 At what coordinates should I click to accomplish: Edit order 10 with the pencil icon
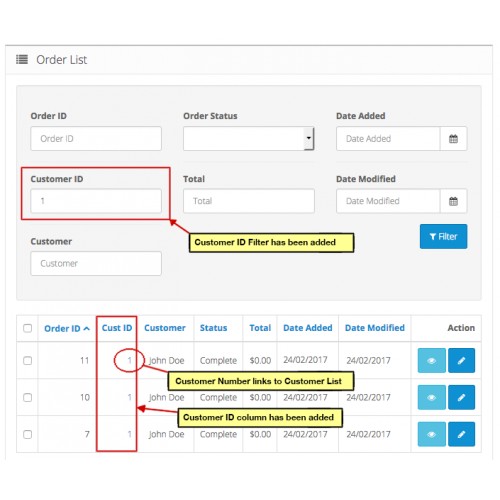point(461,397)
